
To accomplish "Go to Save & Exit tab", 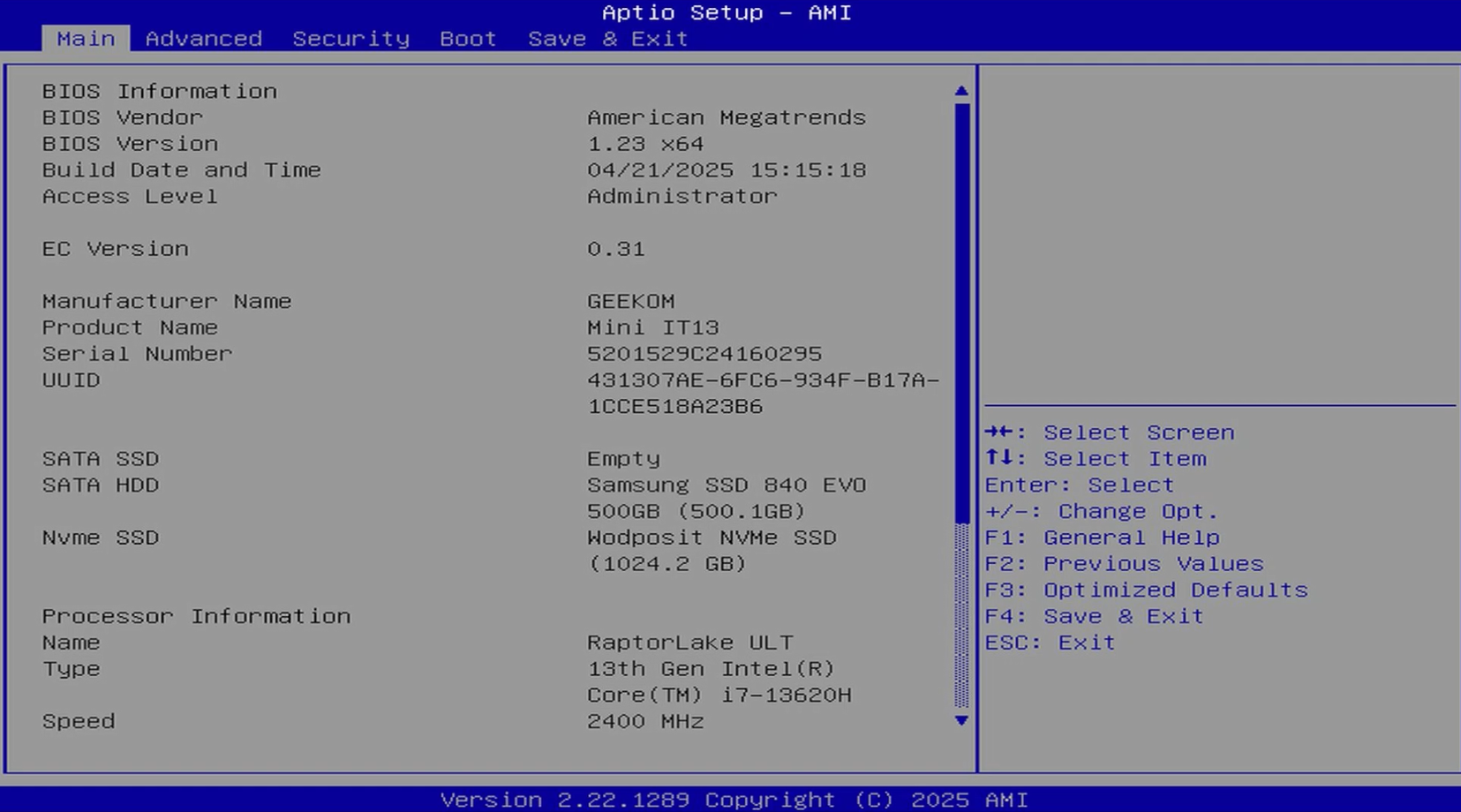I will tap(607, 39).
